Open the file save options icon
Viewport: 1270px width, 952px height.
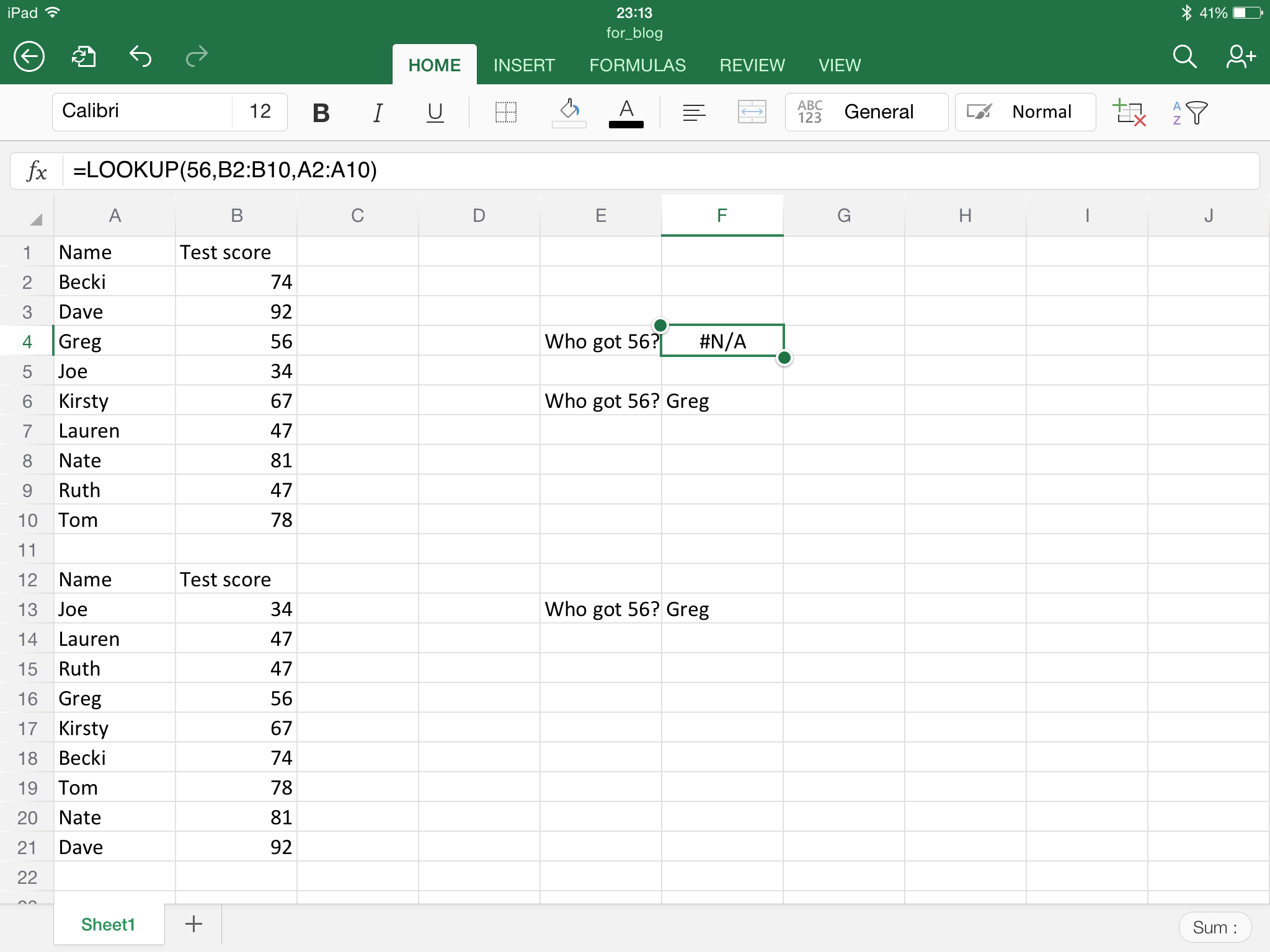(x=84, y=57)
